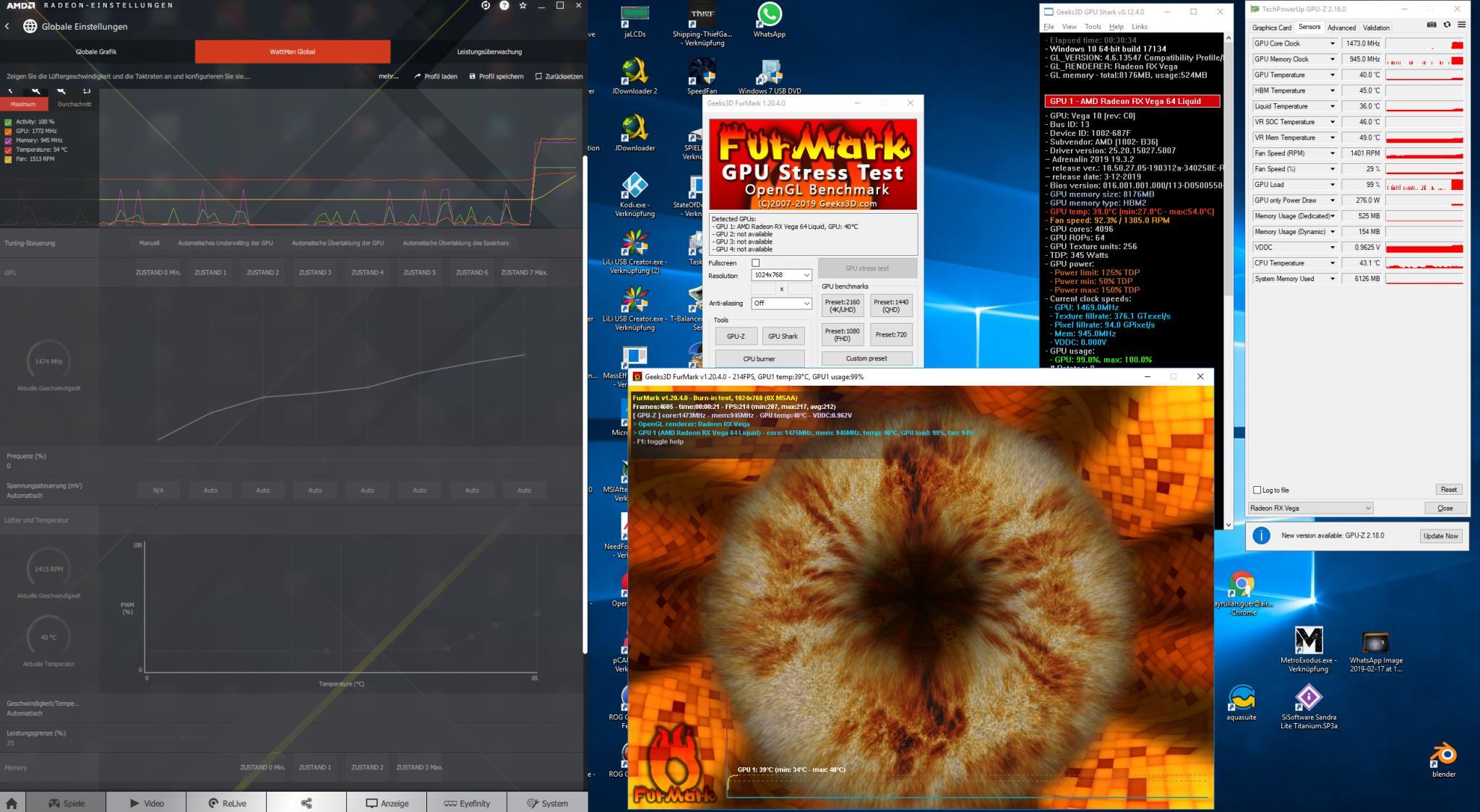Open the JDownloader desktop shortcut

click(634, 133)
